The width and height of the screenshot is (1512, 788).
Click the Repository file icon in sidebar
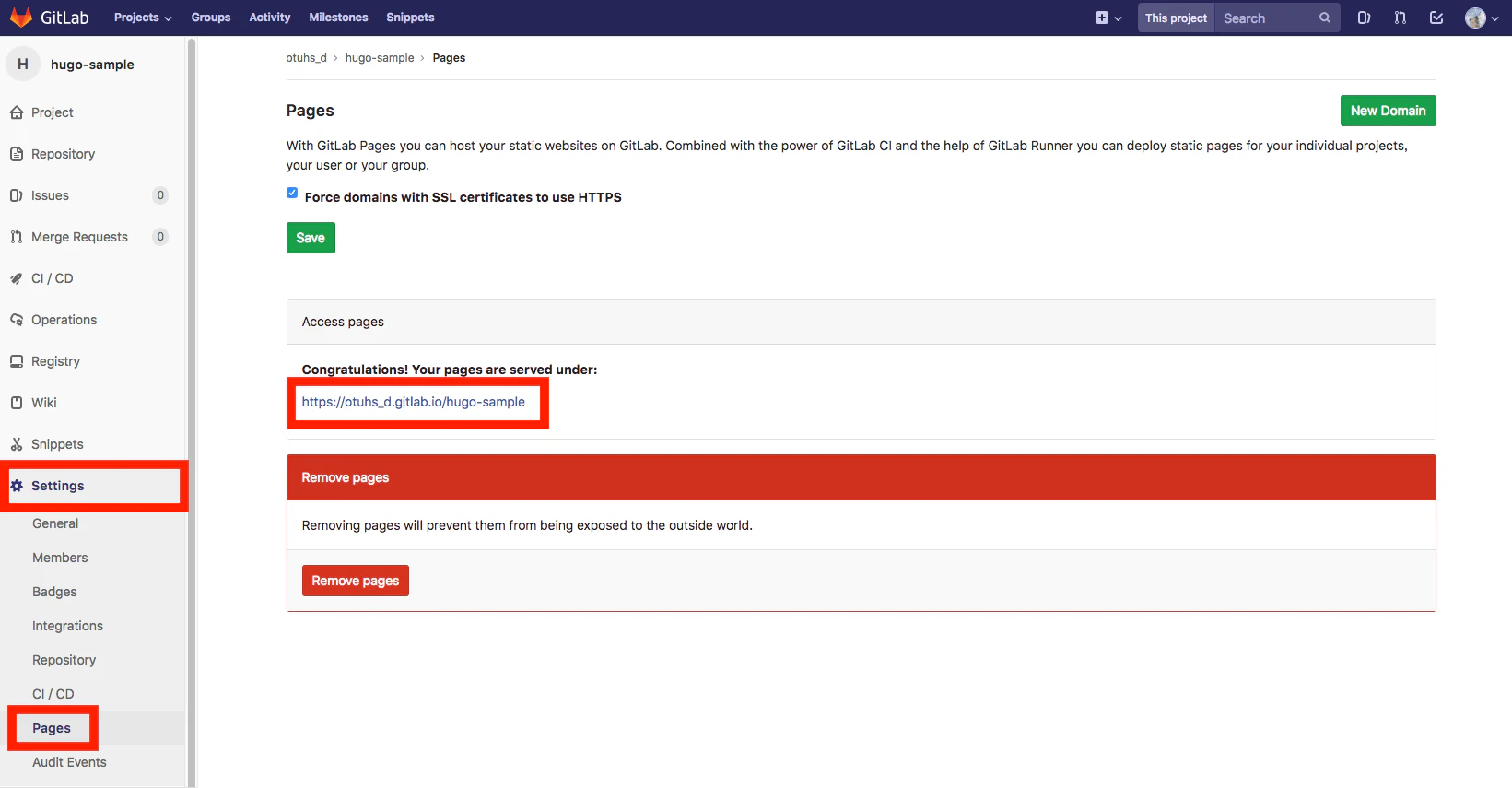click(x=17, y=154)
